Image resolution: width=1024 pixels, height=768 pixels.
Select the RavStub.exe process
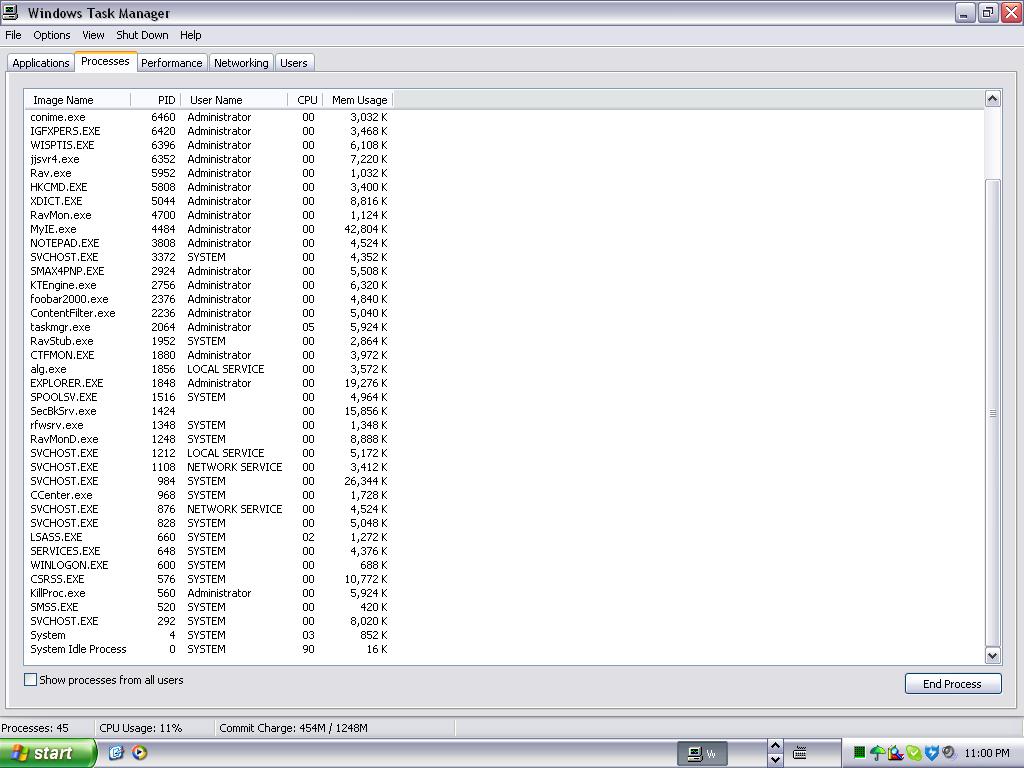point(209,341)
